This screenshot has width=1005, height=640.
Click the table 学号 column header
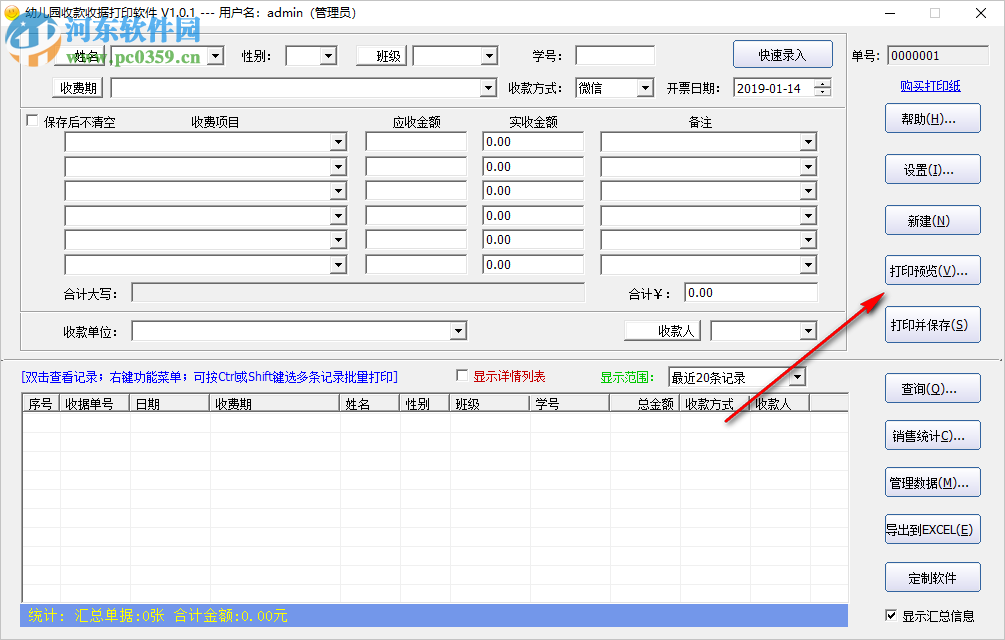569,404
